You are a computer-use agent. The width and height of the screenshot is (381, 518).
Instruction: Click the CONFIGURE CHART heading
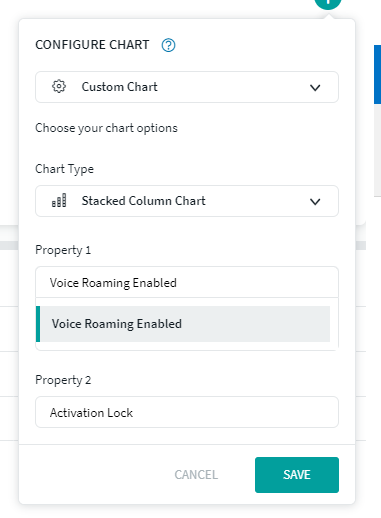[x=92, y=45]
